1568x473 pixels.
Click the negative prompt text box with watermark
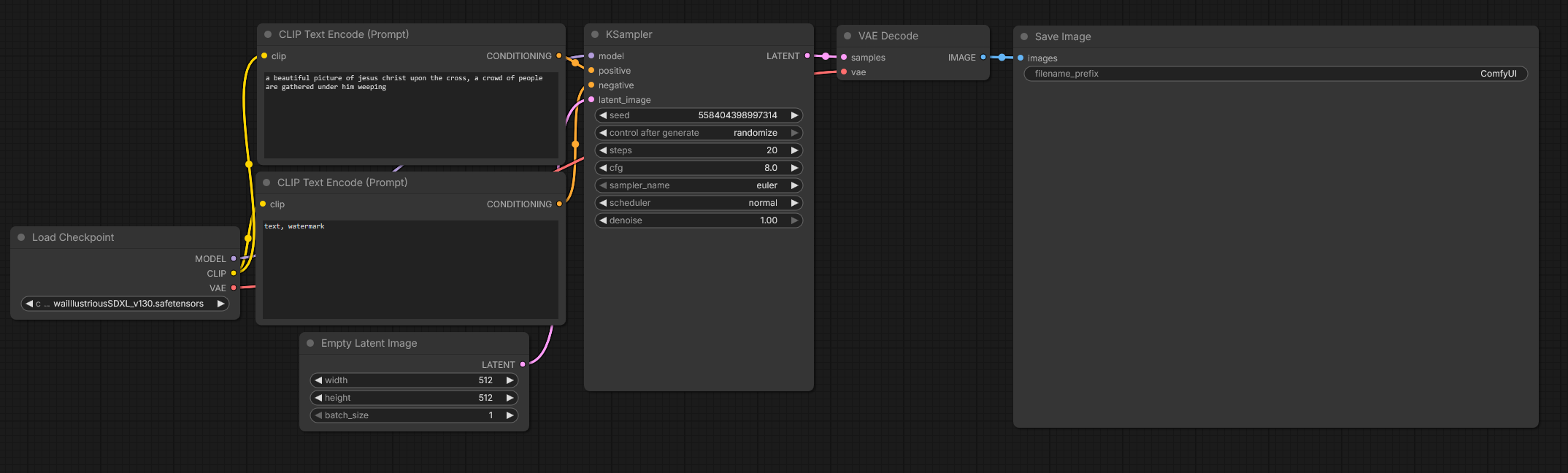410,269
